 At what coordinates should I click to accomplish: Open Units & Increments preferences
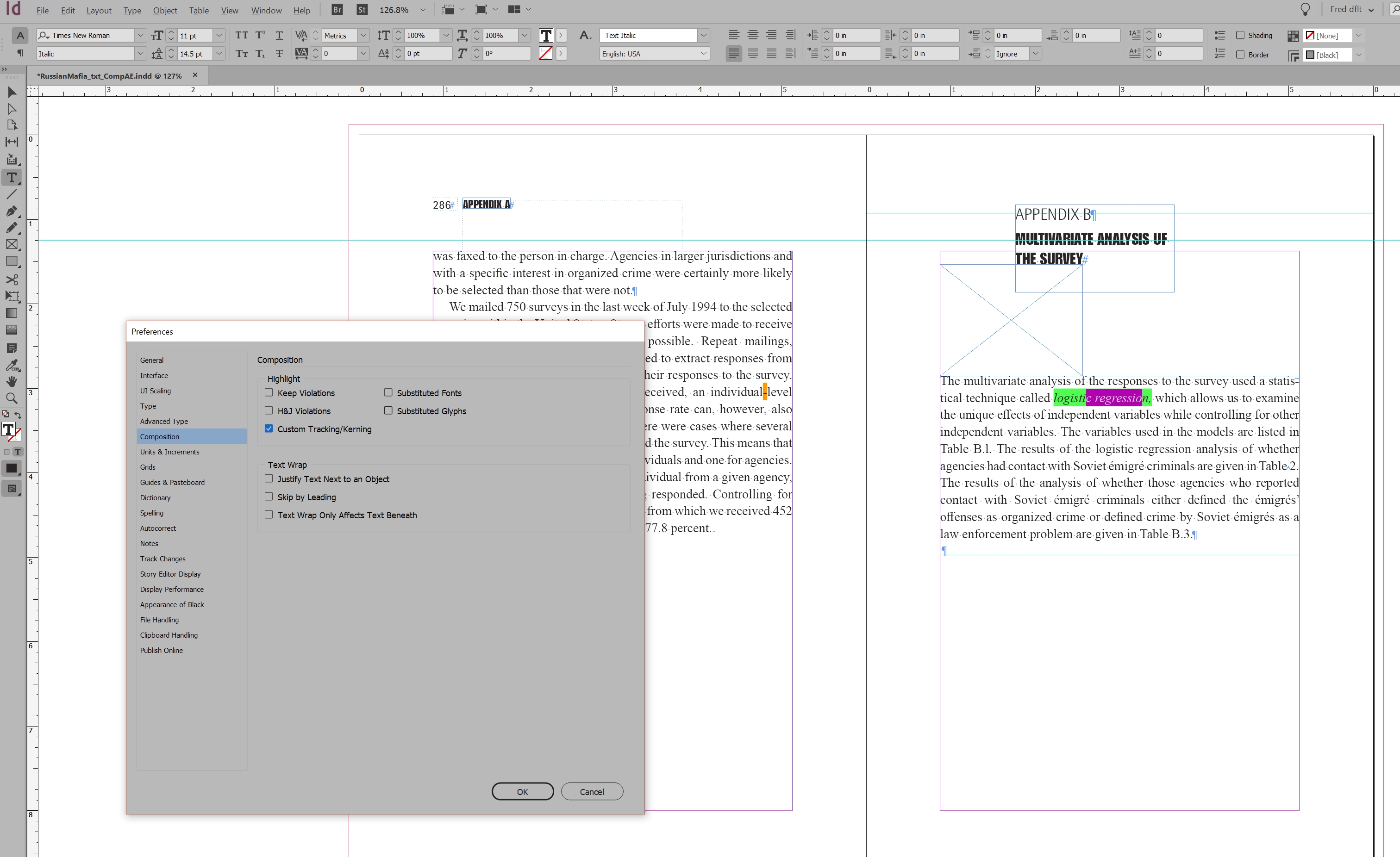tap(170, 452)
